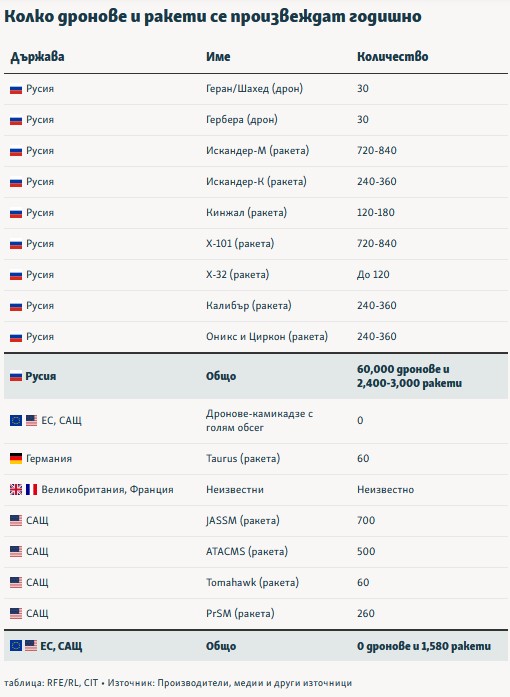This screenshot has width=510, height=697.
Task: Click the German flag next to Германия
Action: [x=16, y=458]
